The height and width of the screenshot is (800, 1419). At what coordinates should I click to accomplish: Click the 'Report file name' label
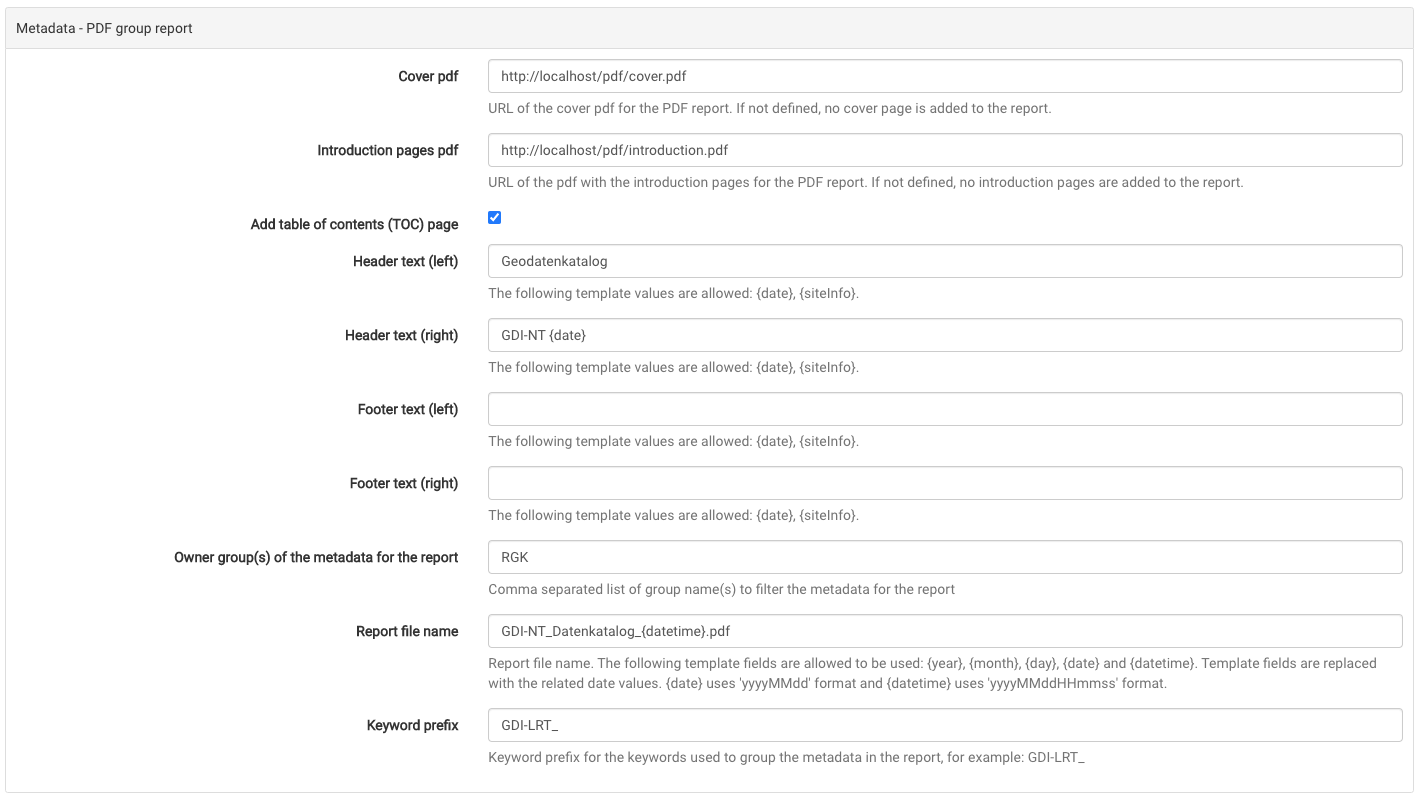(407, 631)
